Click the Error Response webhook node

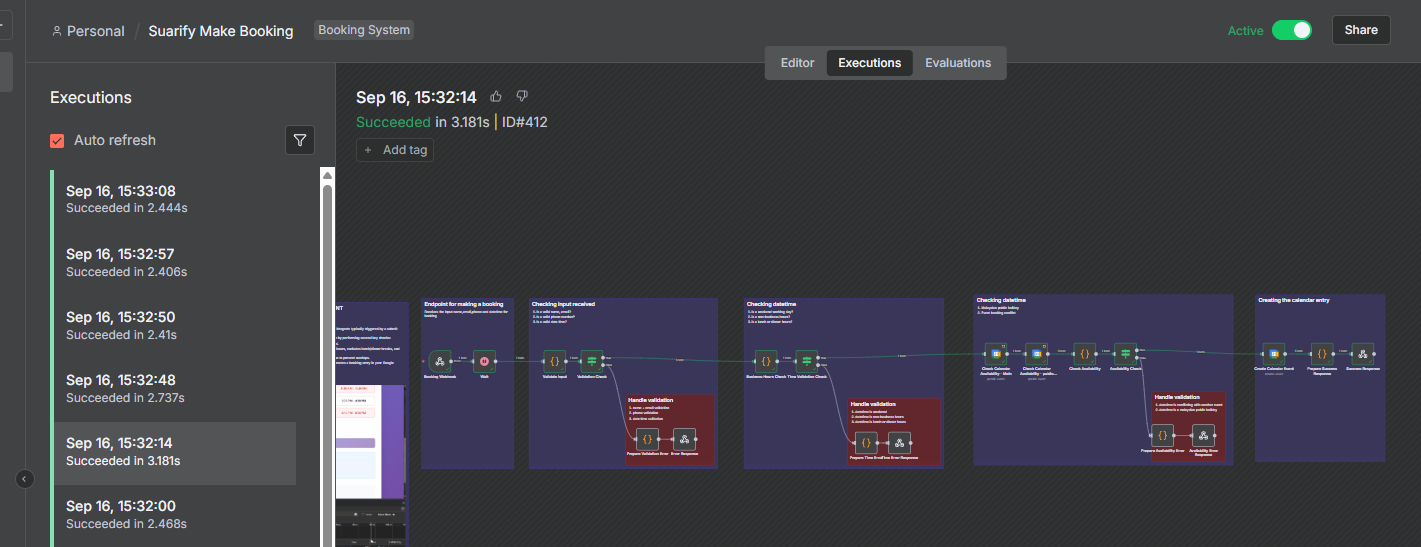tap(684, 439)
